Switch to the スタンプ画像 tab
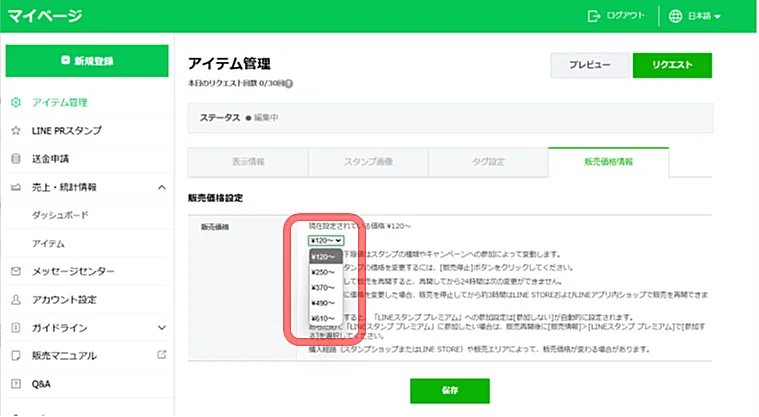759x417 pixels. (368, 162)
